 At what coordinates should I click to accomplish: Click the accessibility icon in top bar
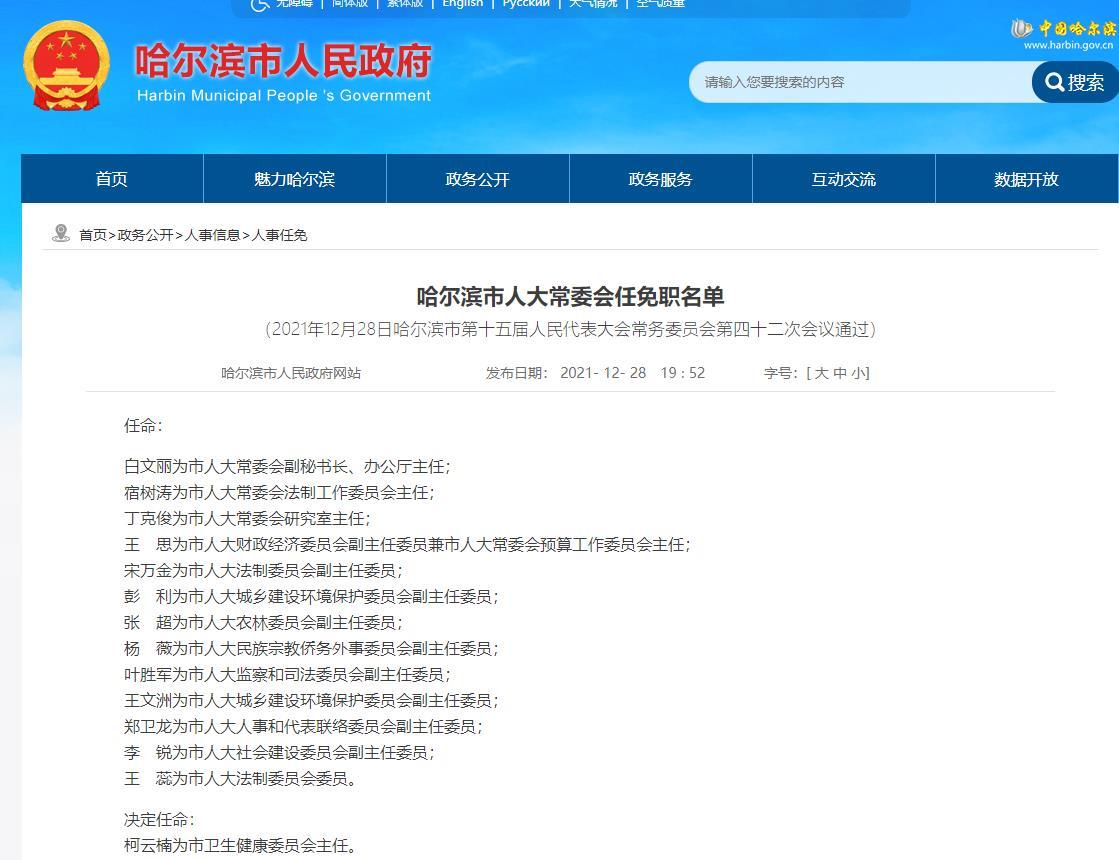[x=259, y=4]
